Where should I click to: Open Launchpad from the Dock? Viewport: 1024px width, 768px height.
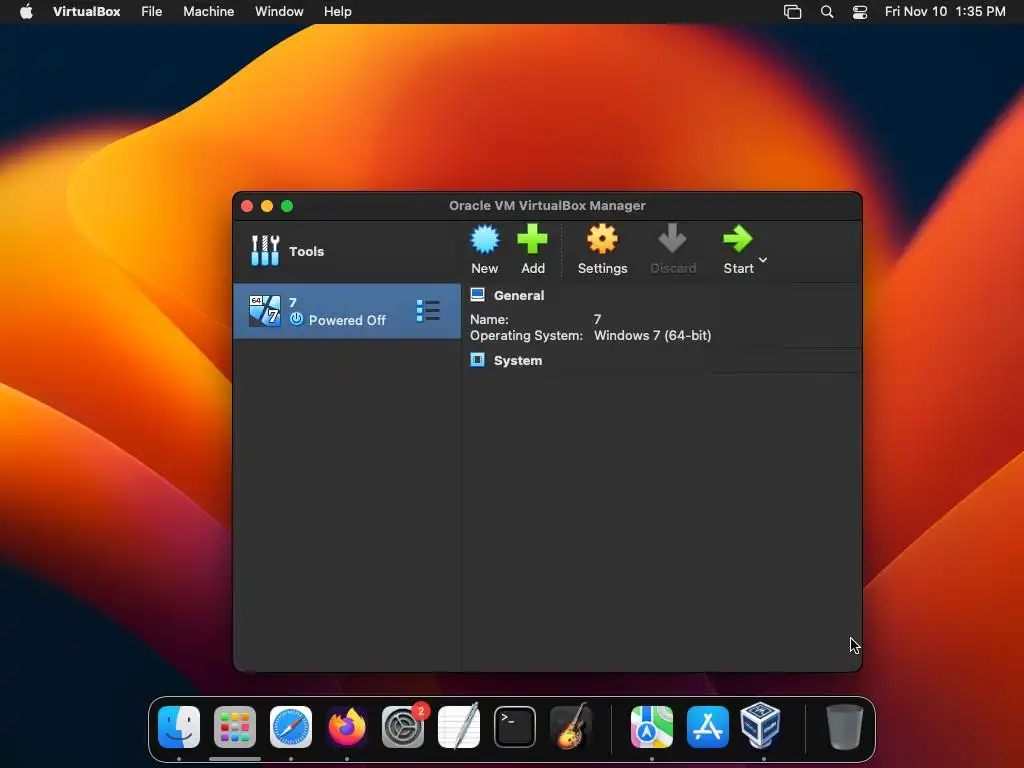[x=234, y=726]
